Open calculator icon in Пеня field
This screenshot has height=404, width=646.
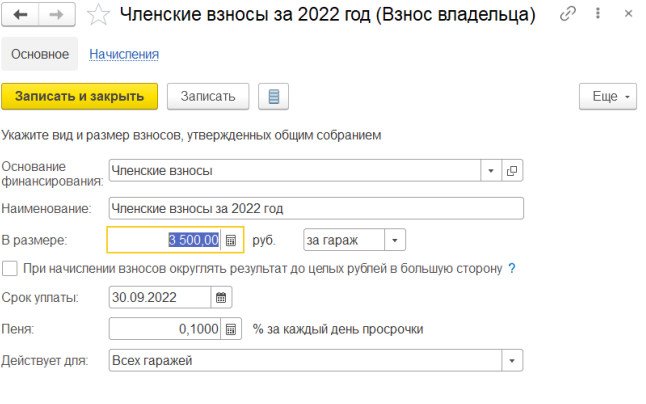tap(231, 329)
